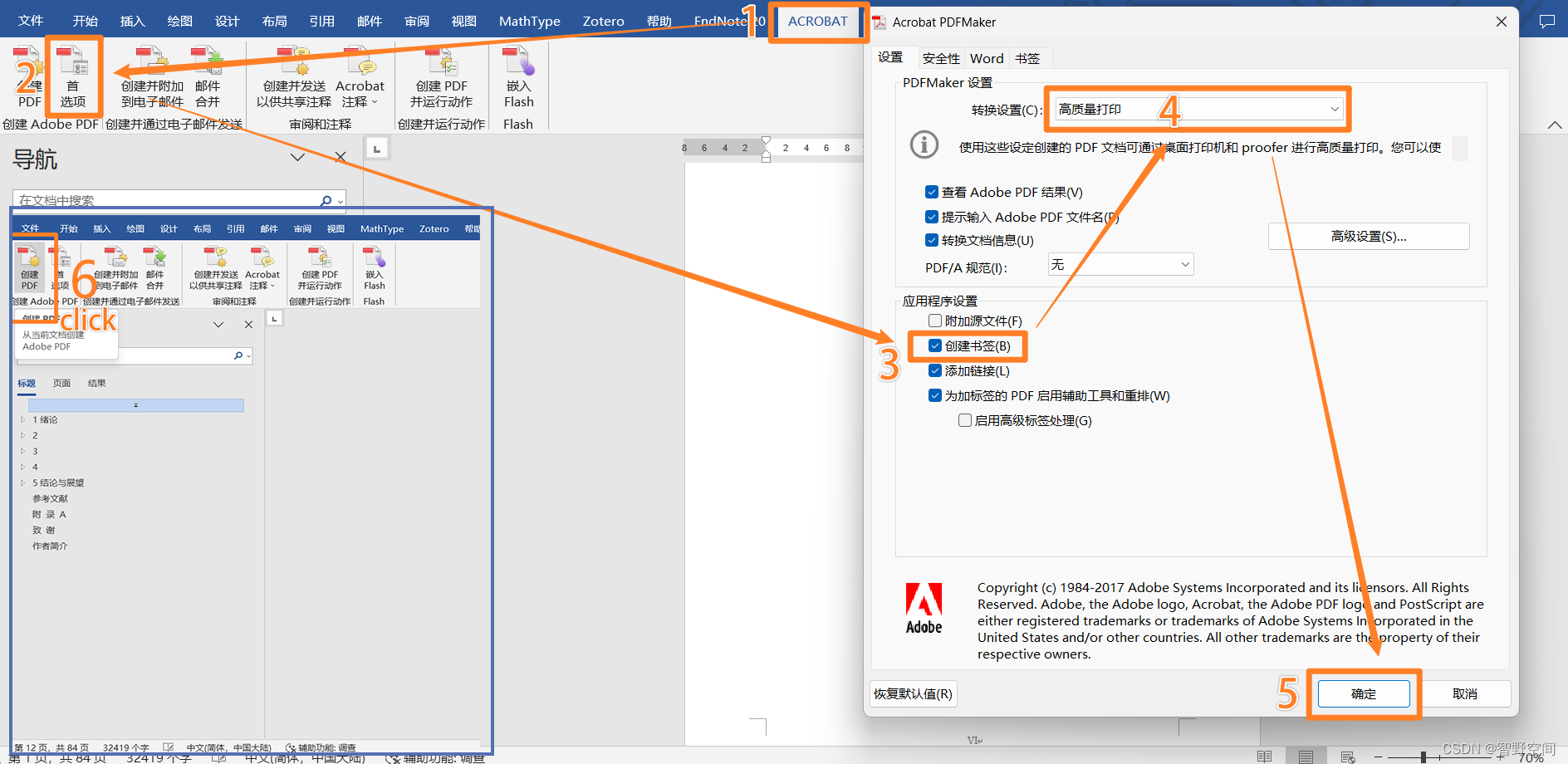Select 页面 tab in inset navigation pane
The height and width of the screenshot is (764, 1568).
[61, 383]
